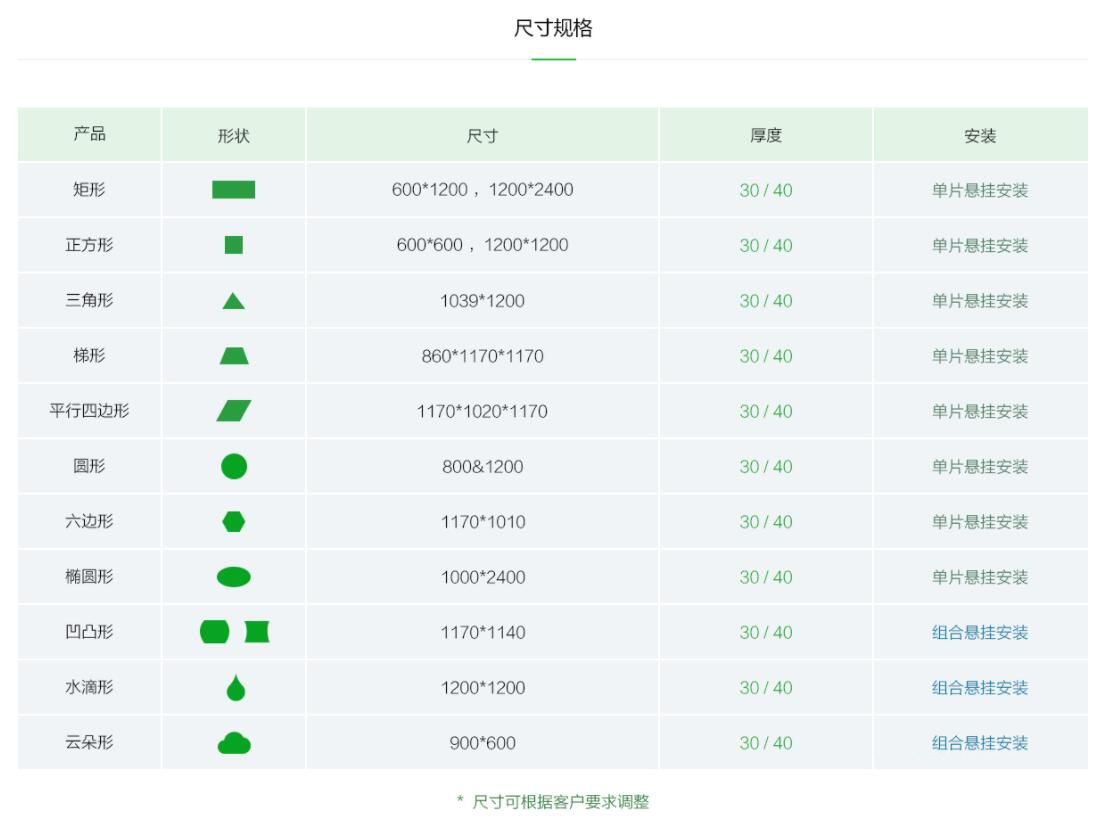The height and width of the screenshot is (824, 1104).
Task: Click the green square shape icon
Action: pos(233,245)
